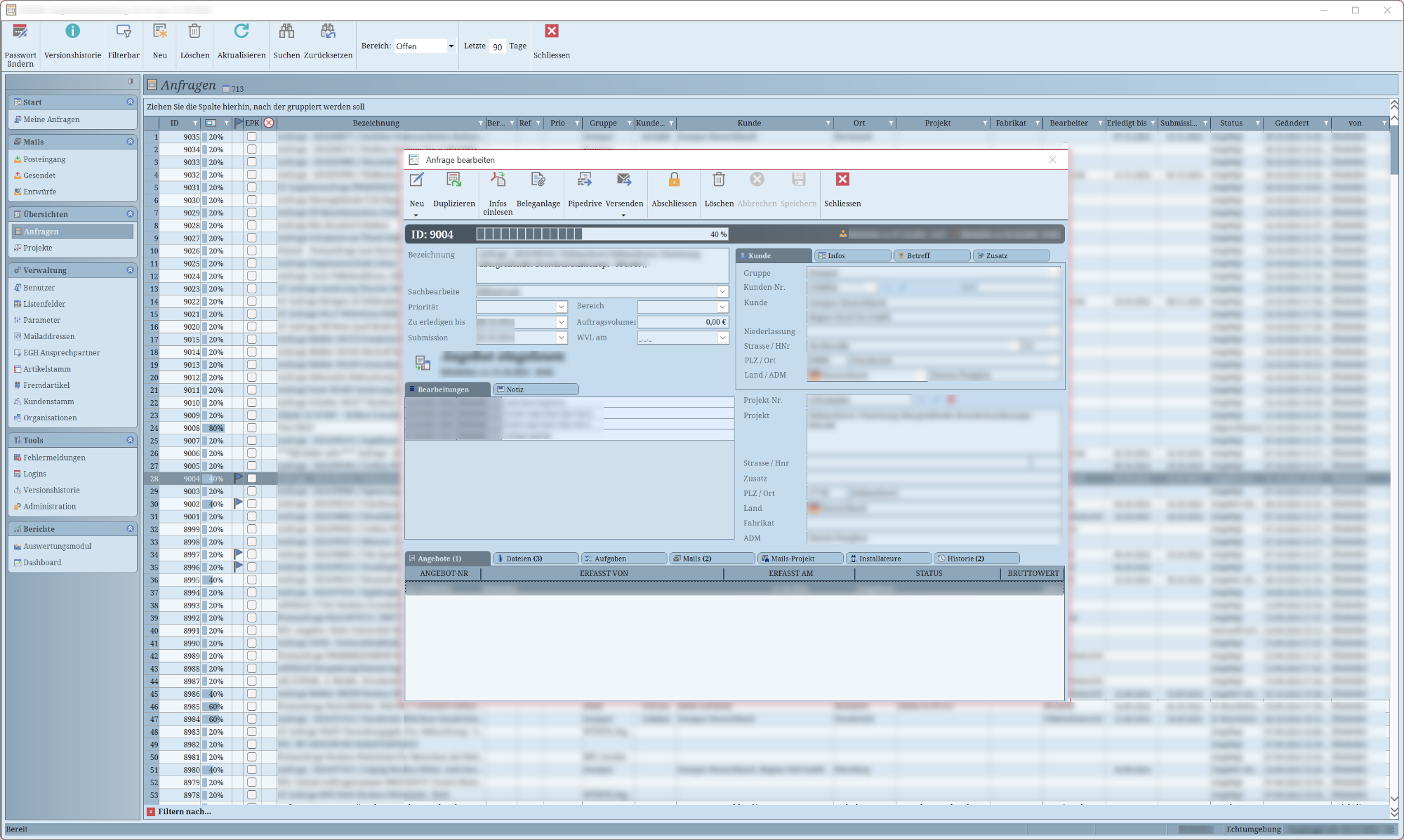Toggle the EPK checkbox for row 9002
Viewport: 1404px width, 840px height.
pos(251,504)
